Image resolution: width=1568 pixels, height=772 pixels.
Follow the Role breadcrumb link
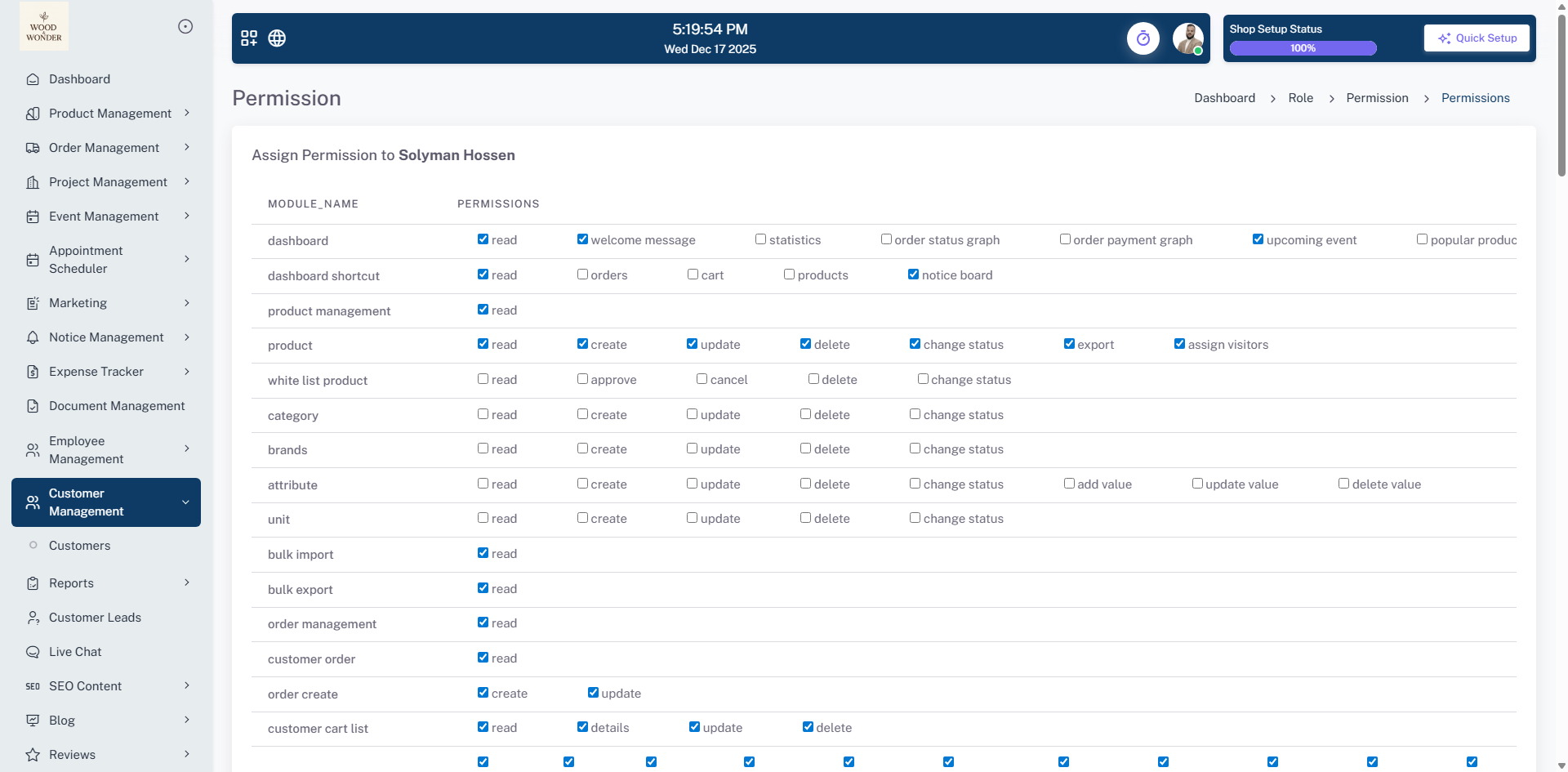click(x=1300, y=98)
